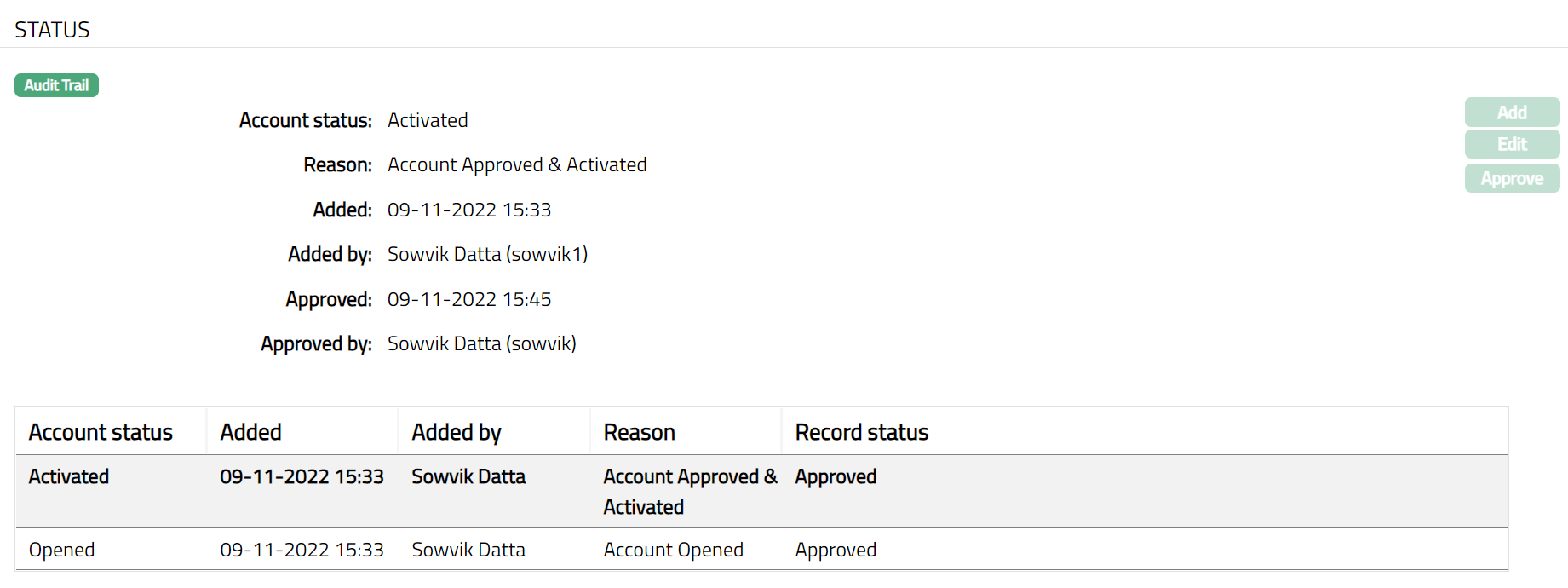Click the Record status column header
Viewport: 1568px width, 588px height.
tap(861, 433)
